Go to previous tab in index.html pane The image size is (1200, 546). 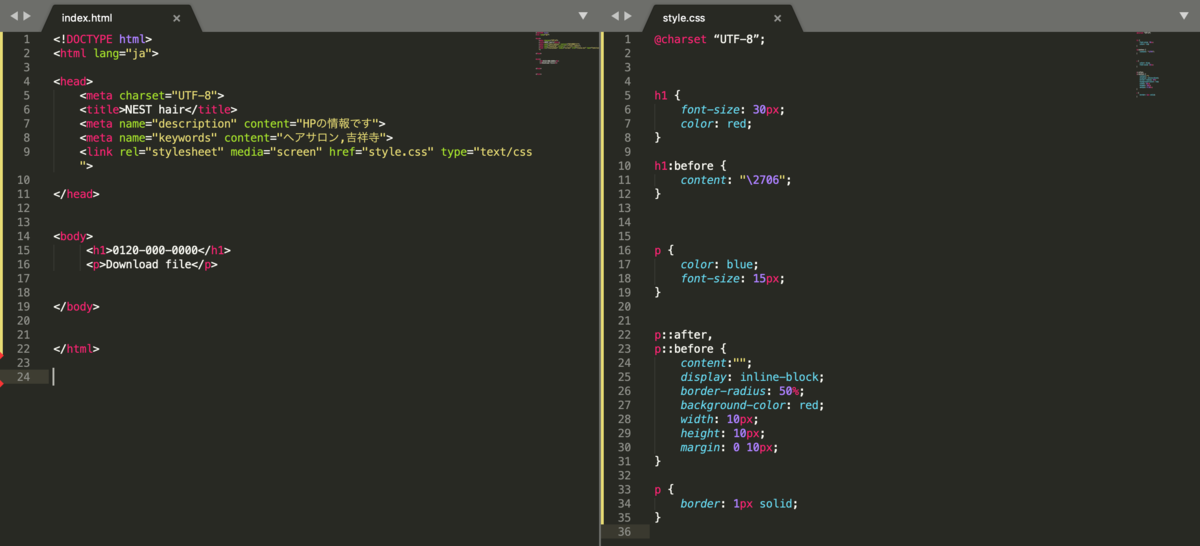pos(14,17)
